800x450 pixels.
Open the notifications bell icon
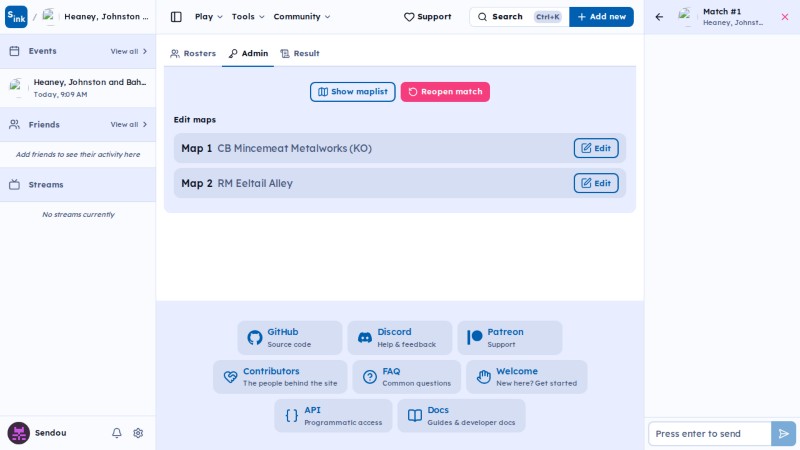pos(117,433)
